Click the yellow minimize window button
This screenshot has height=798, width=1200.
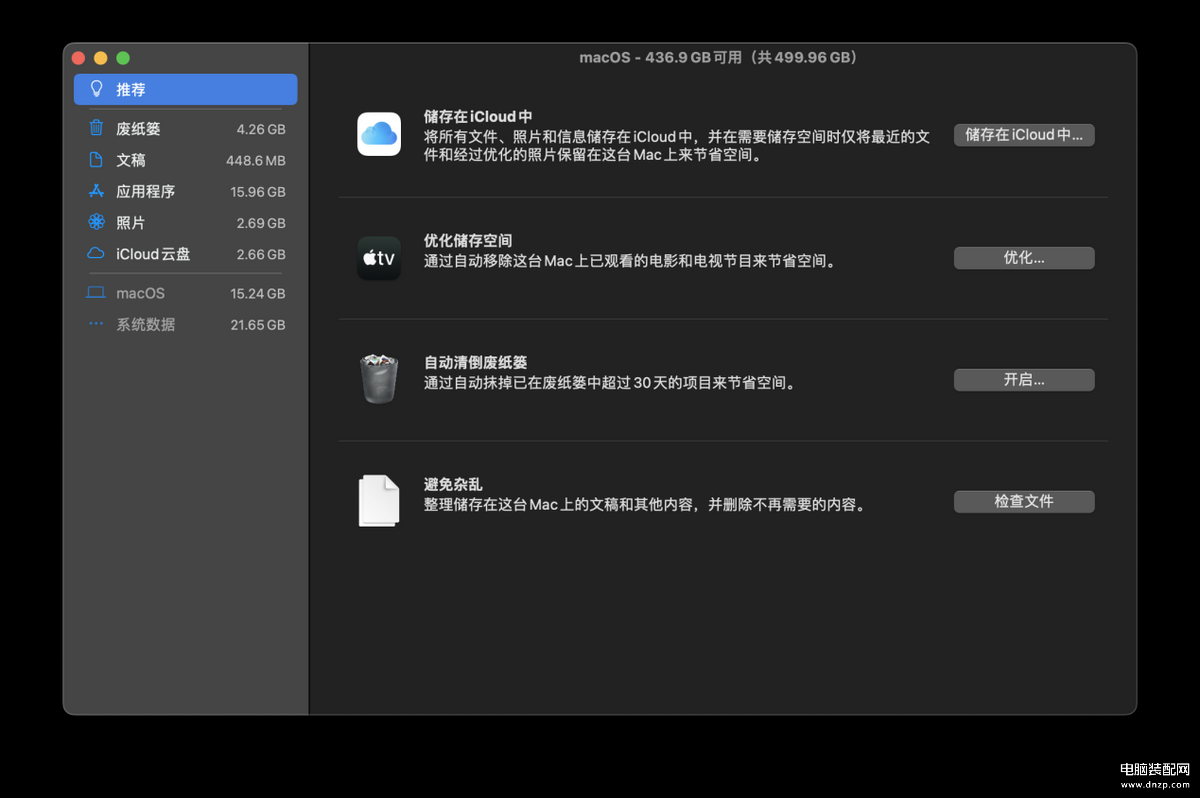click(100, 59)
